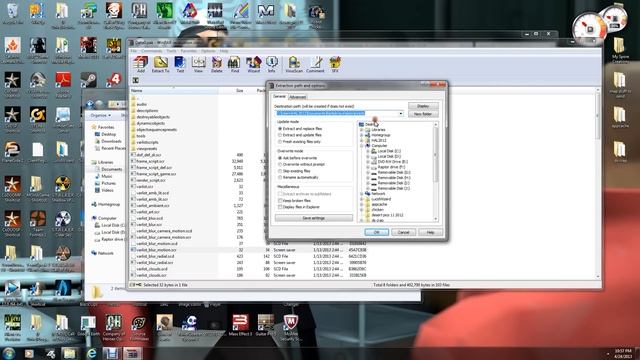Enable the Display files in Explorer checkbox
640x360 pixels.
(x=280, y=207)
